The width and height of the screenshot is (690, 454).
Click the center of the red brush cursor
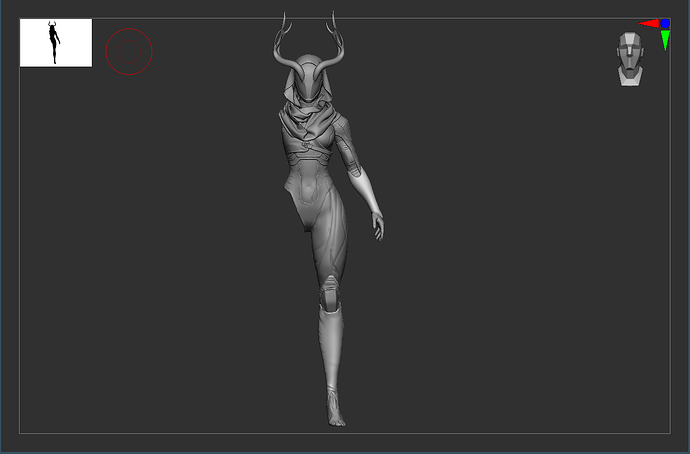(x=129, y=51)
